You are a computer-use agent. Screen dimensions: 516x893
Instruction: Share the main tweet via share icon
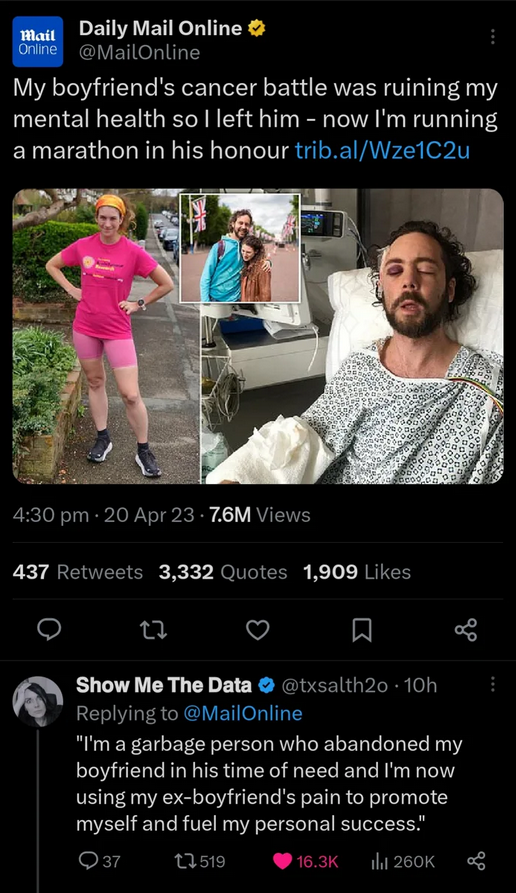click(x=466, y=630)
